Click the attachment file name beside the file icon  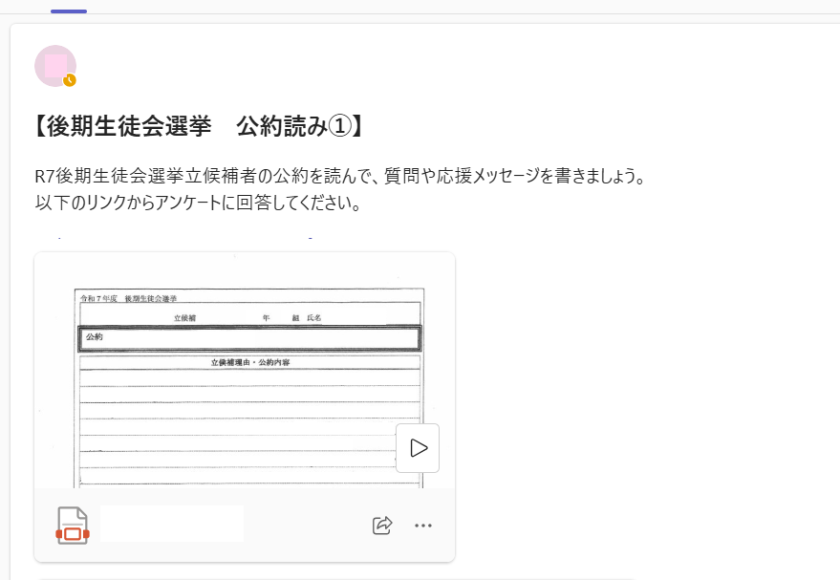click(171, 524)
